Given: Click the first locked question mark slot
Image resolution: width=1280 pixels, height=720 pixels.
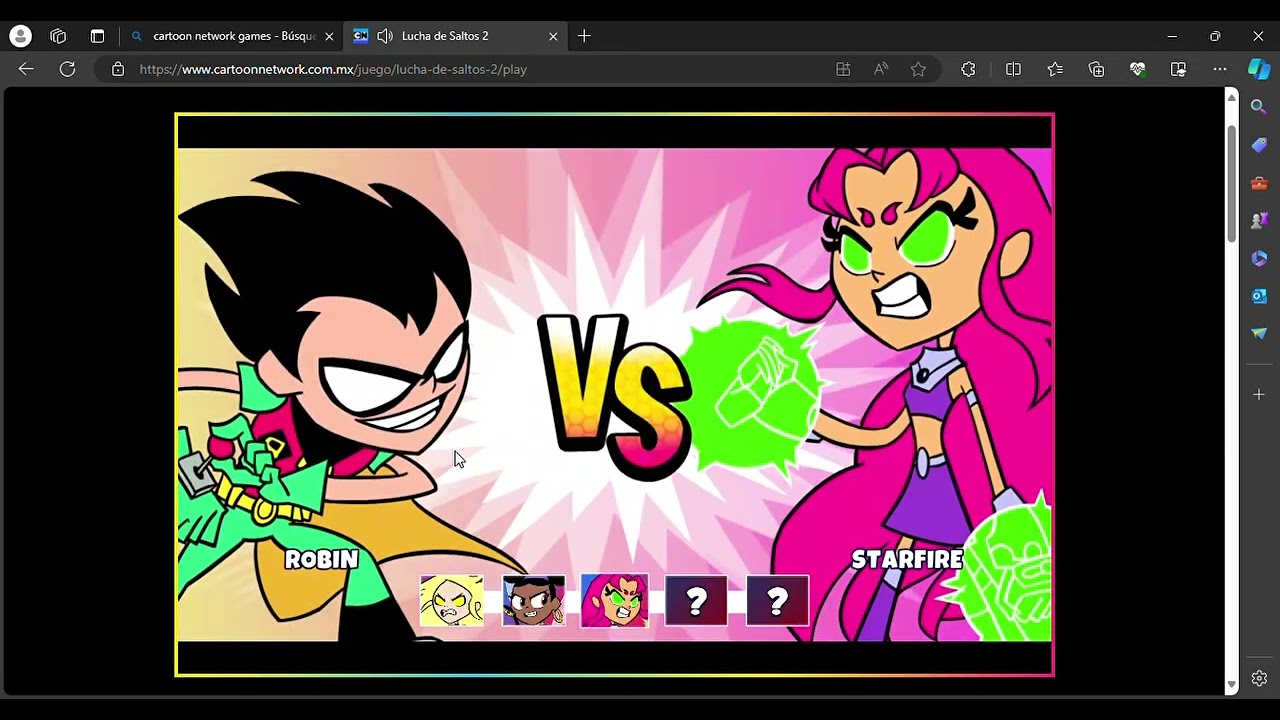Looking at the screenshot, I should 696,600.
